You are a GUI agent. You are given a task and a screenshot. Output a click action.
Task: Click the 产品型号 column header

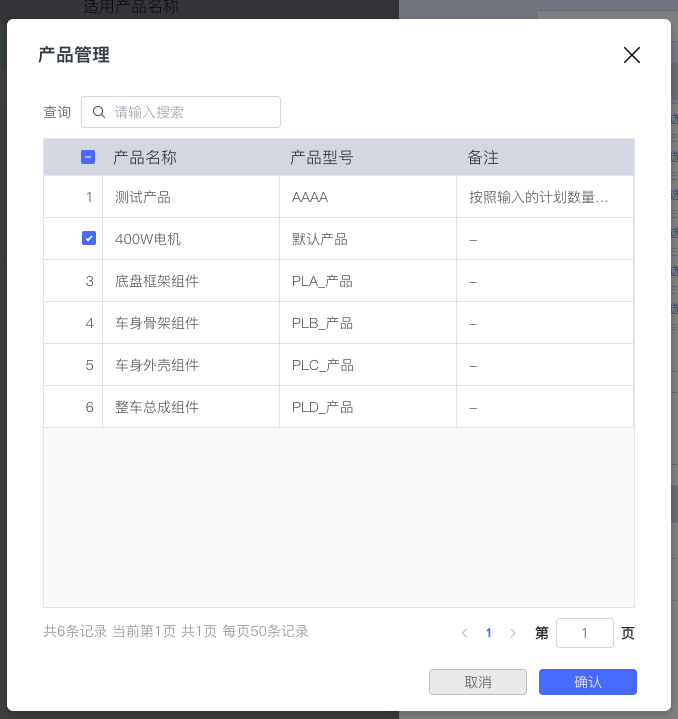(x=321, y=157)
